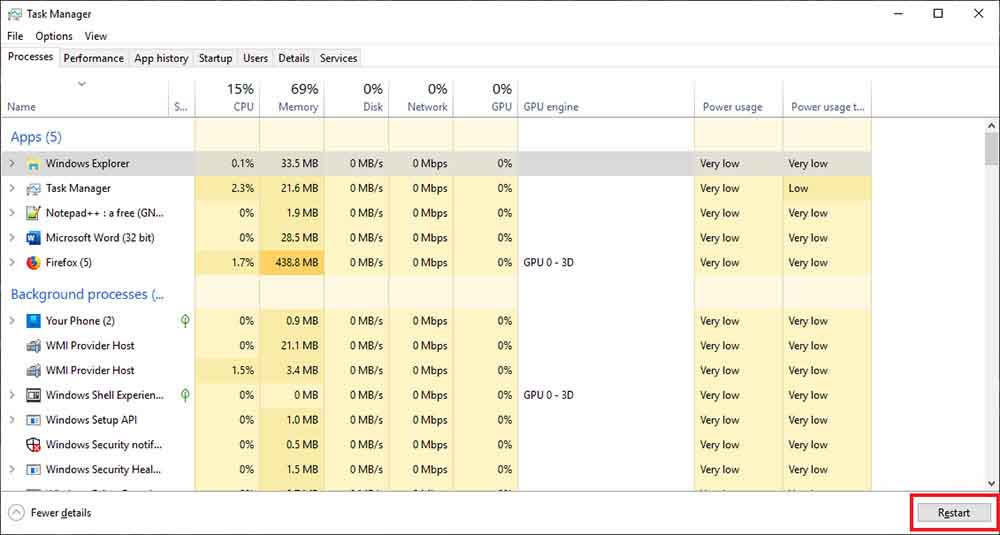This screenshot has height=535, width=1000.
Task: Sort by the Name column header
Action: pyautogui.click(x=85, y=98)
